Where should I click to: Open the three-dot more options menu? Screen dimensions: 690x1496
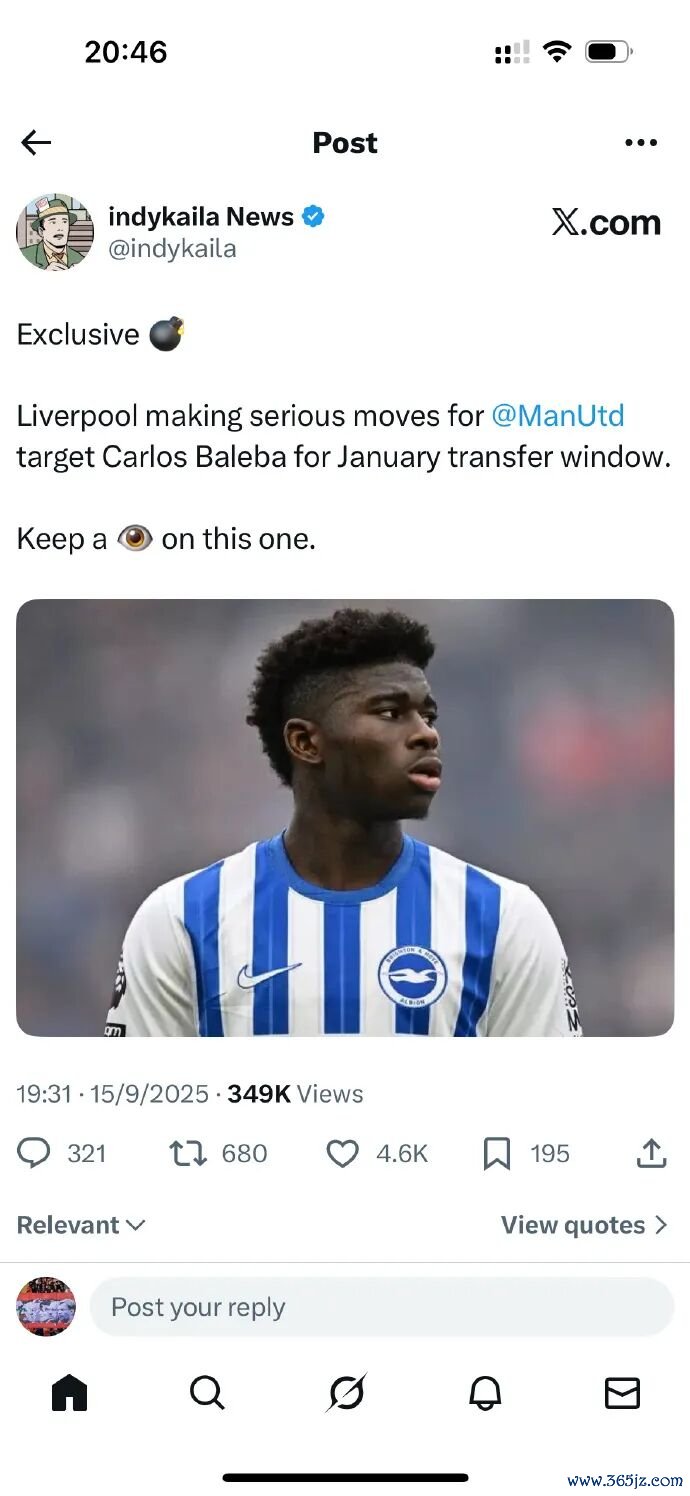pos(641,143)
